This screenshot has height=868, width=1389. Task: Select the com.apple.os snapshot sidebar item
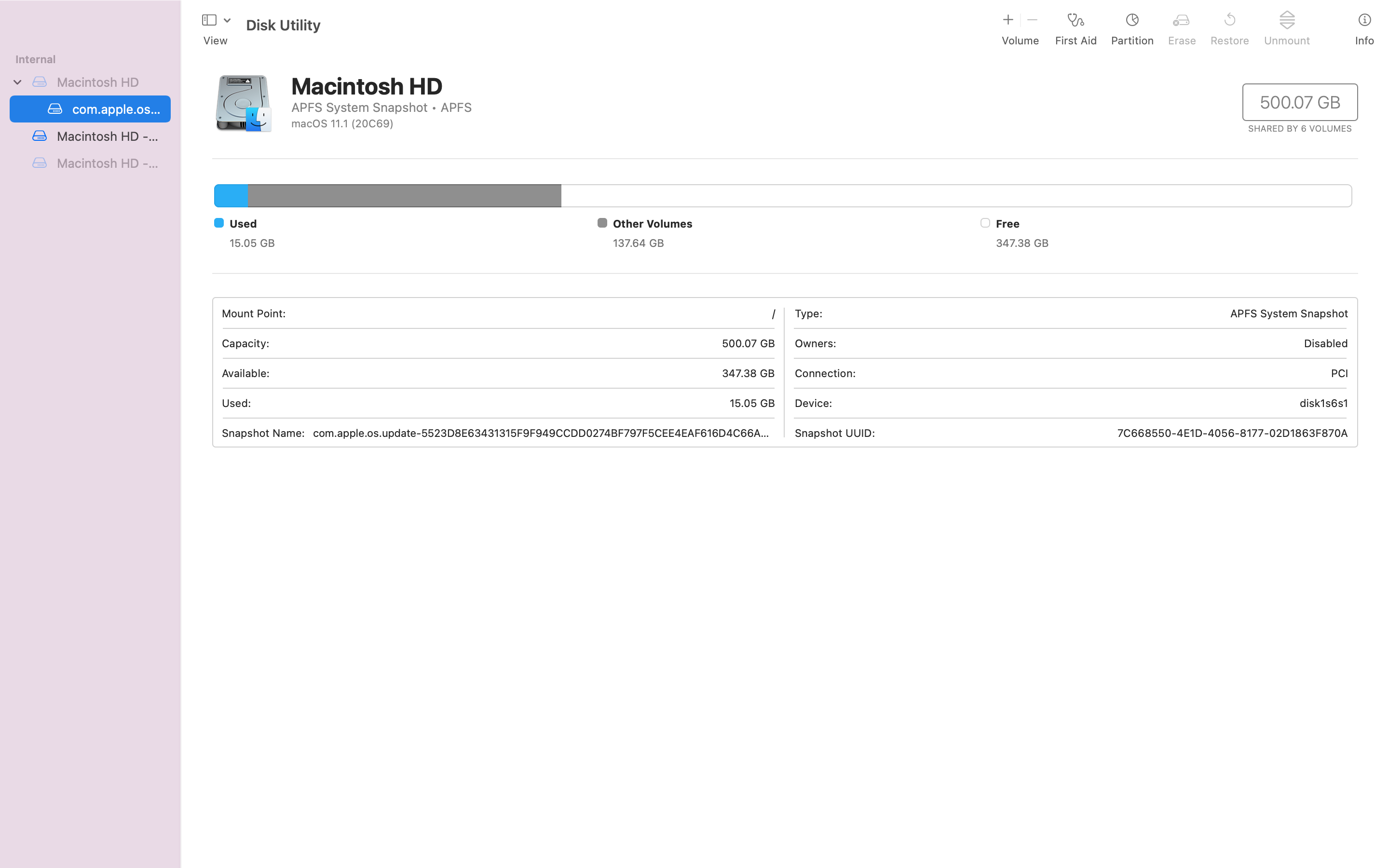pyautogui.click(x=115, y=109)
